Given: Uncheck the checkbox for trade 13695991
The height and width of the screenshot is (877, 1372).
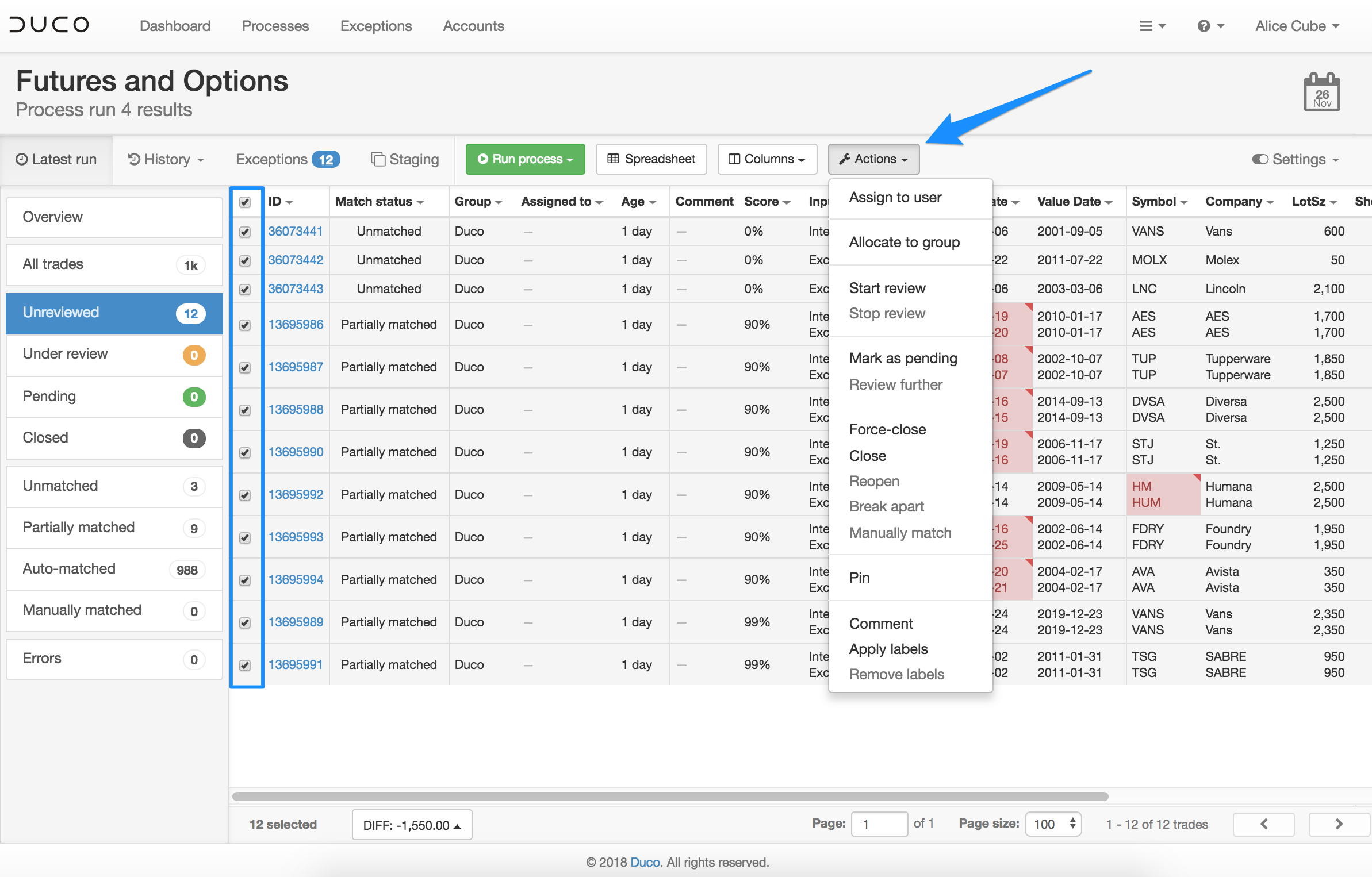Looking at the screenshot, I should pos(245,666).
